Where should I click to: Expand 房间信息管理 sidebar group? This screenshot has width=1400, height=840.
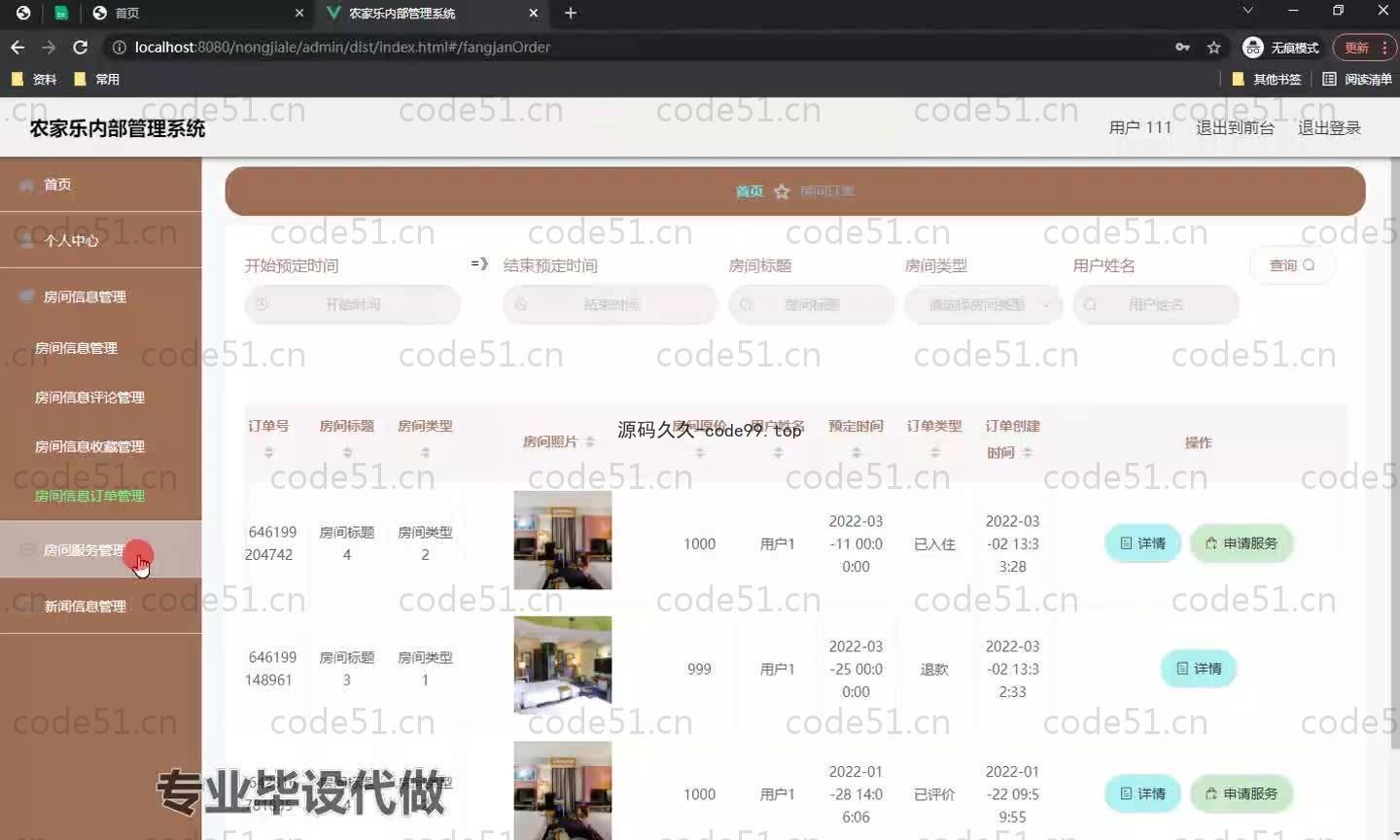pyautogui.click(x=101, y=297)
